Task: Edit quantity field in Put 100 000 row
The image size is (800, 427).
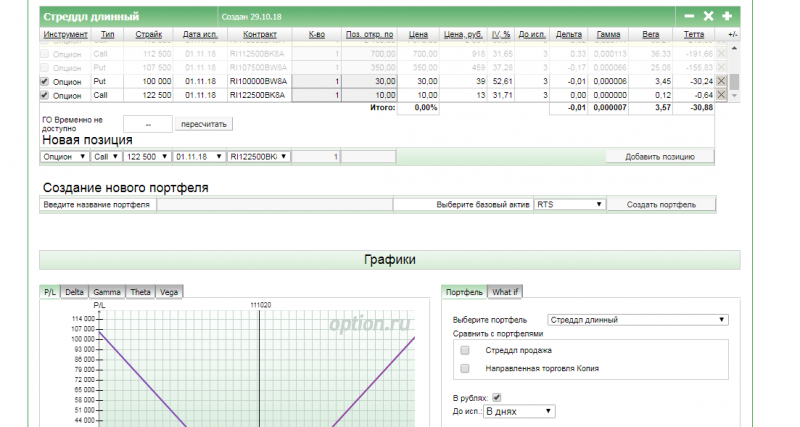Action: click(x=316, y=81)
